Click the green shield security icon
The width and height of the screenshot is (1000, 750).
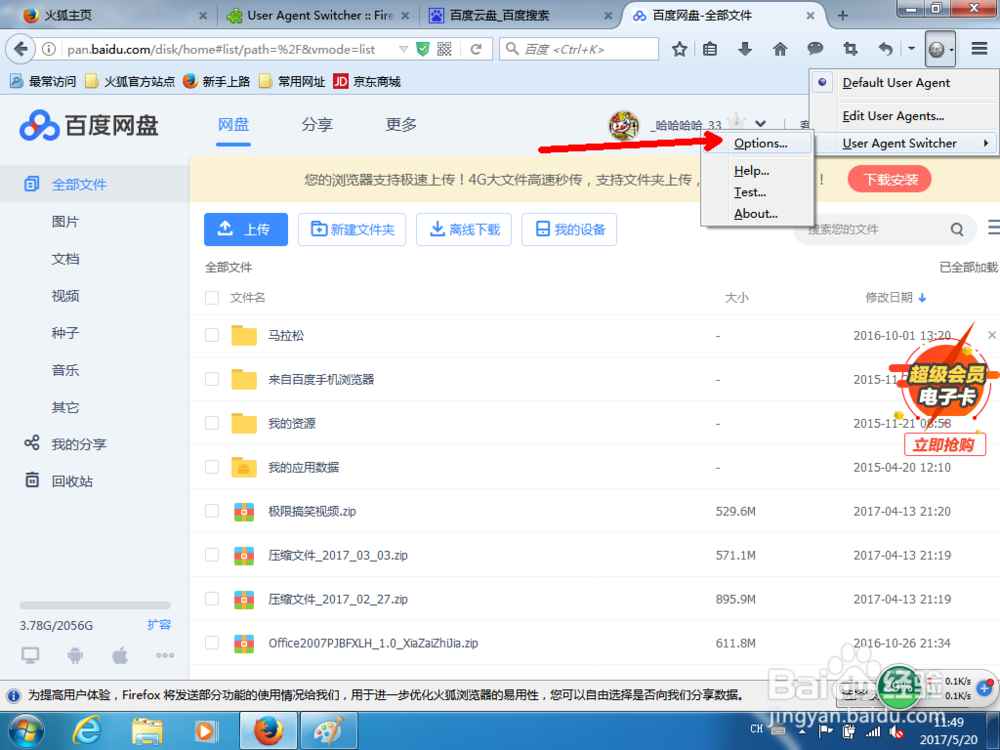[x=422, y=49]
